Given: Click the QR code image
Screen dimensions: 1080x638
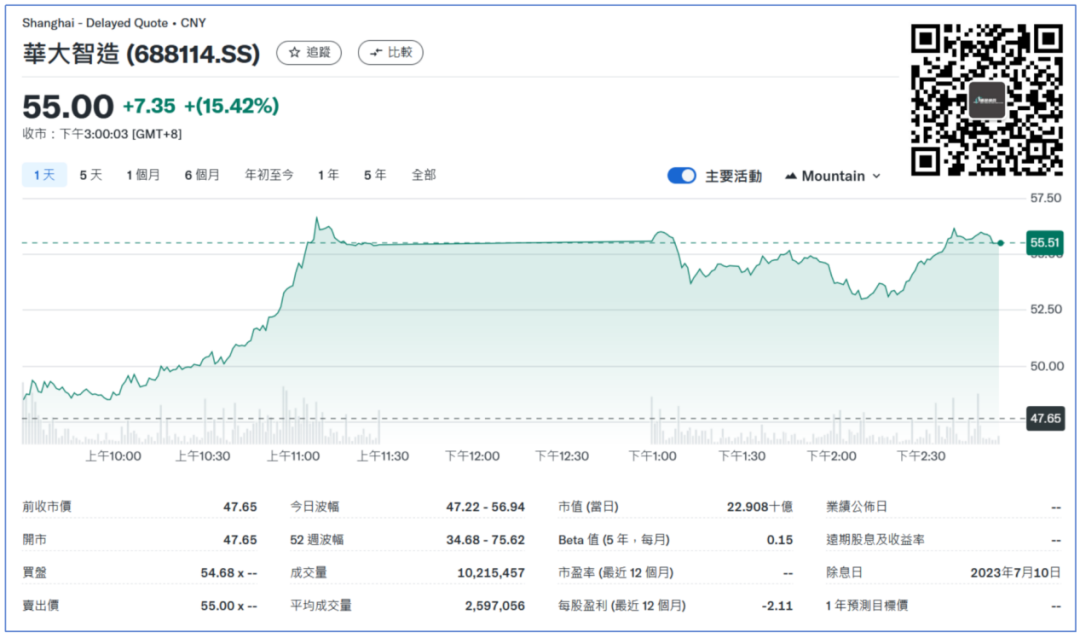Looking at the screenshot, I should [x=985, y=100].
